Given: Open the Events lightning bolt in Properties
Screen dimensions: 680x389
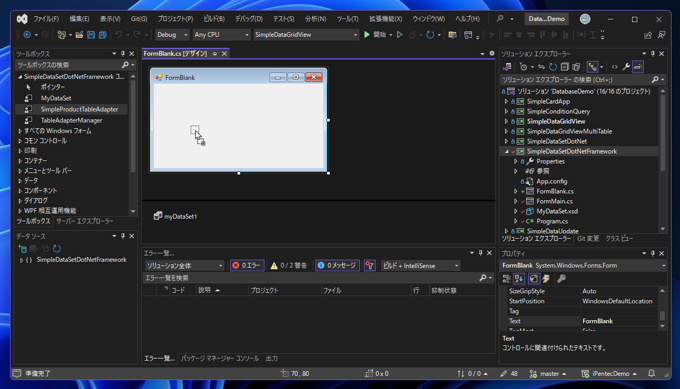Looking at the screenshot, I should click(x=546, y=278).
